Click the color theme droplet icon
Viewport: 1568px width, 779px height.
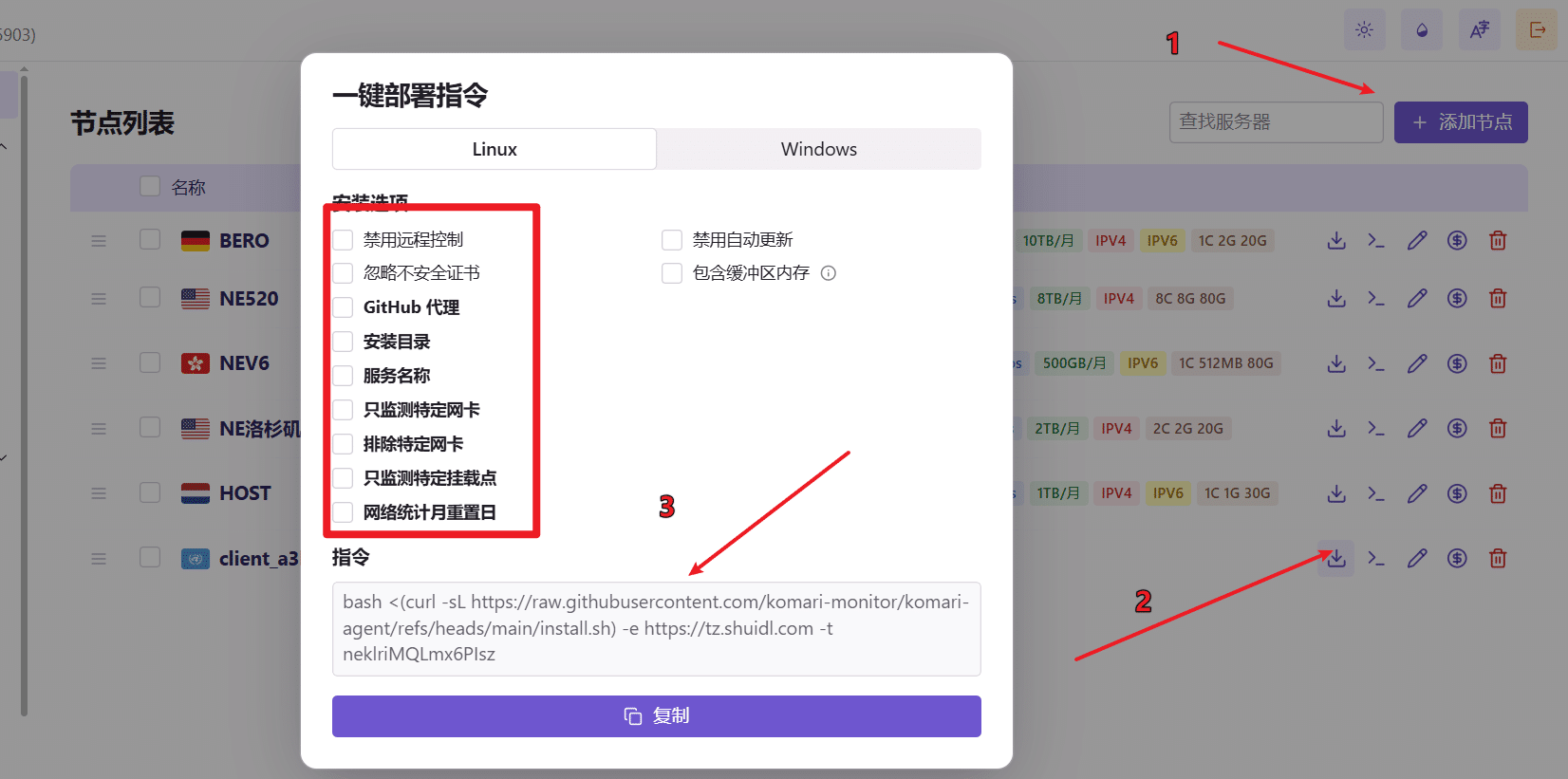click(1422, 30)
